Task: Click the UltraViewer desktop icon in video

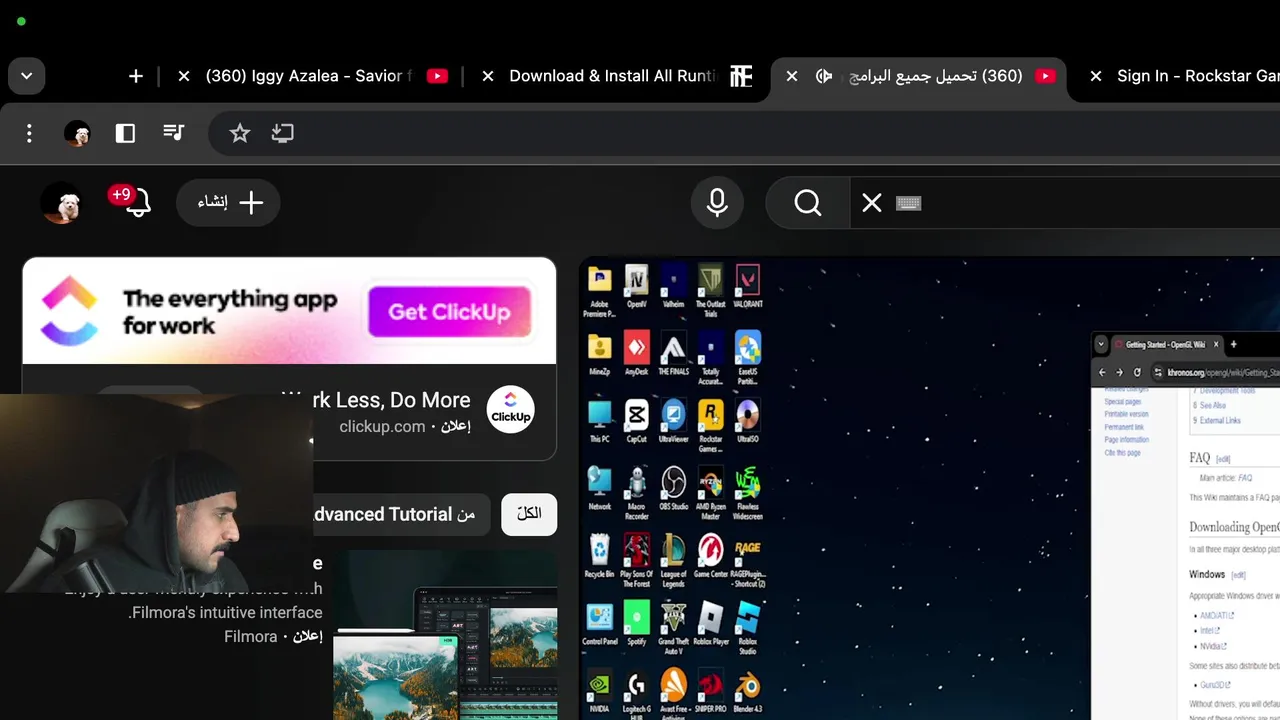Action: tap(673, 421)
